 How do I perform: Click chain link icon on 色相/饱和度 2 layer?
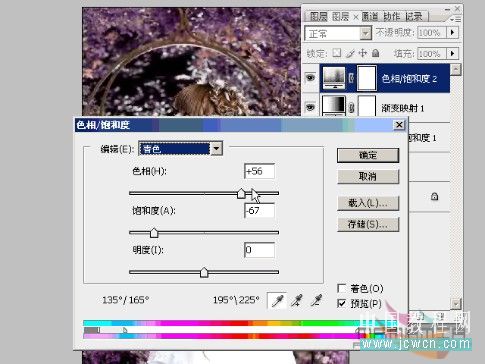[351, 79]
